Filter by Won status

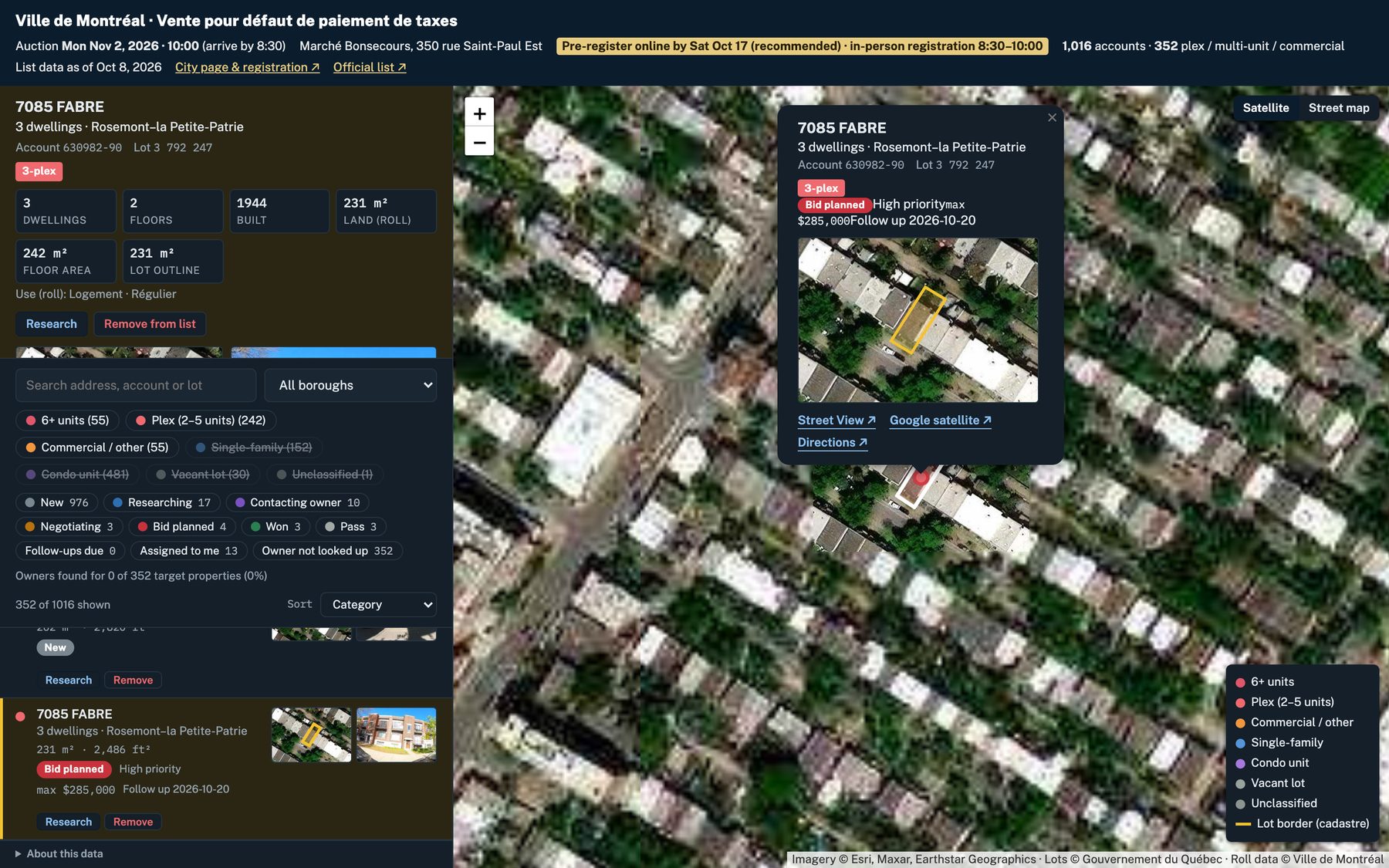[275, 526]
